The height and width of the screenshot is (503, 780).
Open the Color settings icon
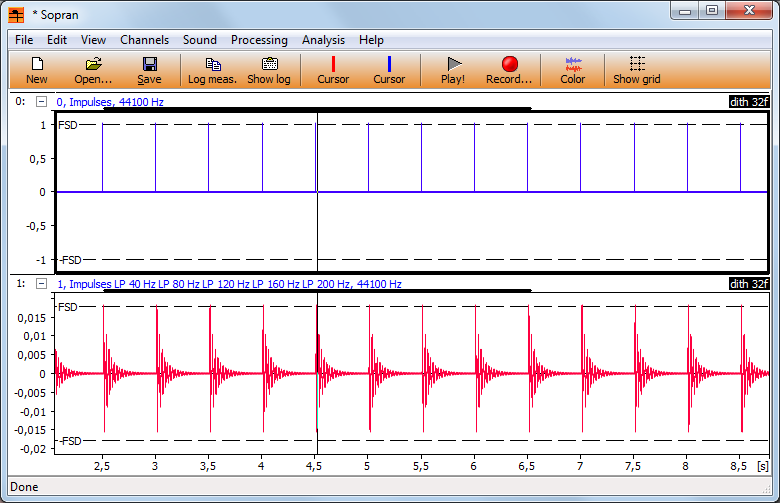coord(573,69)
